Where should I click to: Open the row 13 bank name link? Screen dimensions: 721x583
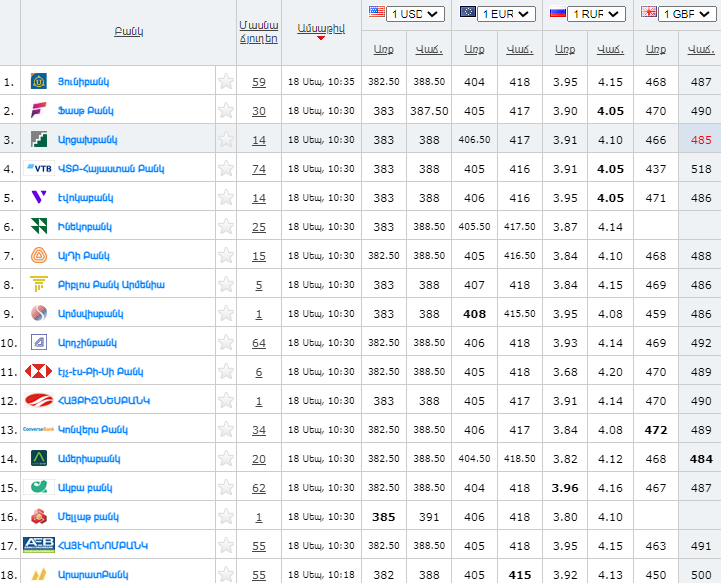click(92, 429)
